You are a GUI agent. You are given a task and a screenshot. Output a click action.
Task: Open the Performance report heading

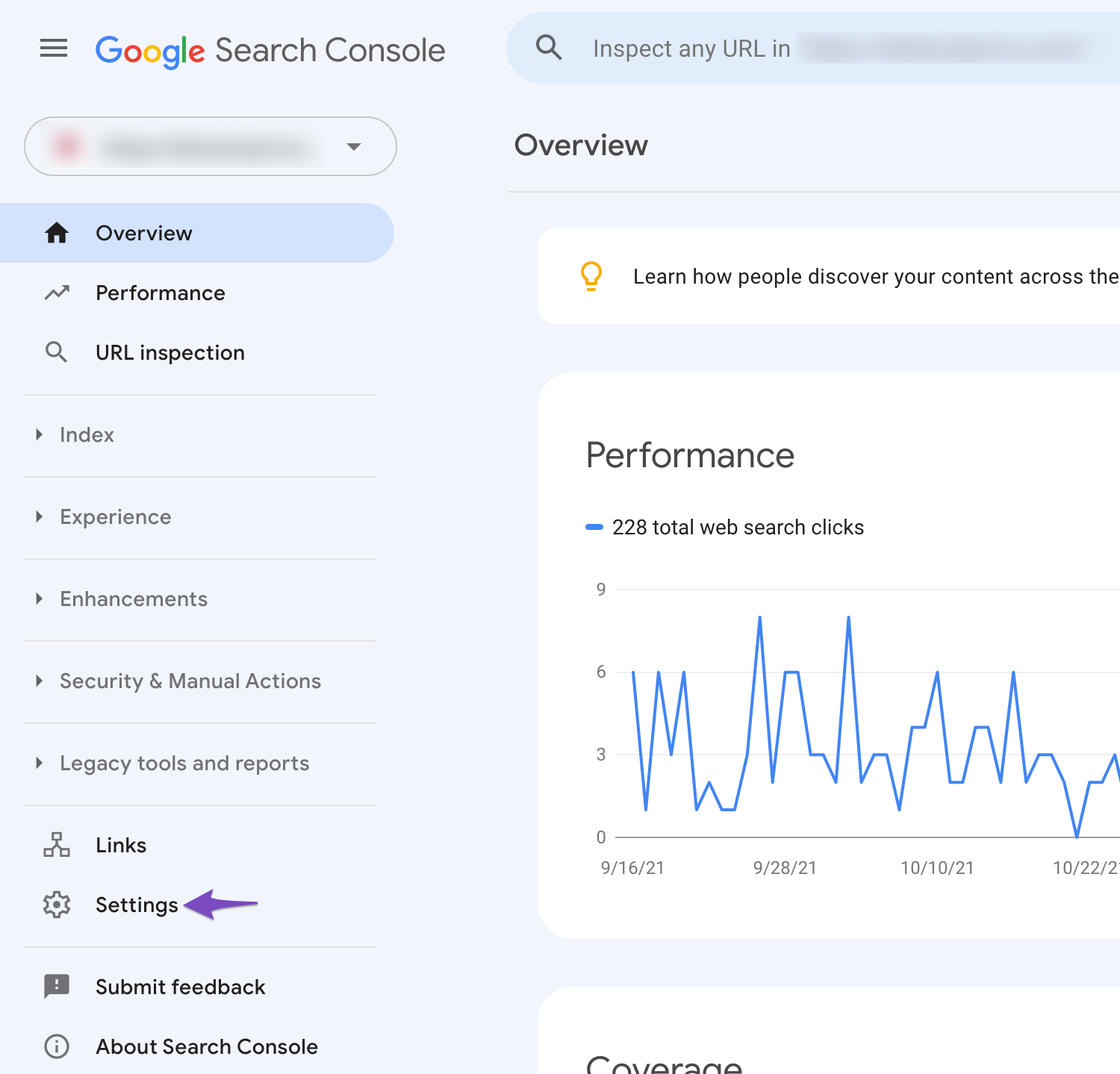690,455
